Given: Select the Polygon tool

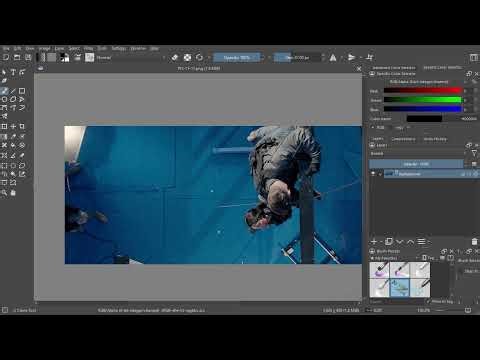Looking at the screenshot, I should click(13, 99).
